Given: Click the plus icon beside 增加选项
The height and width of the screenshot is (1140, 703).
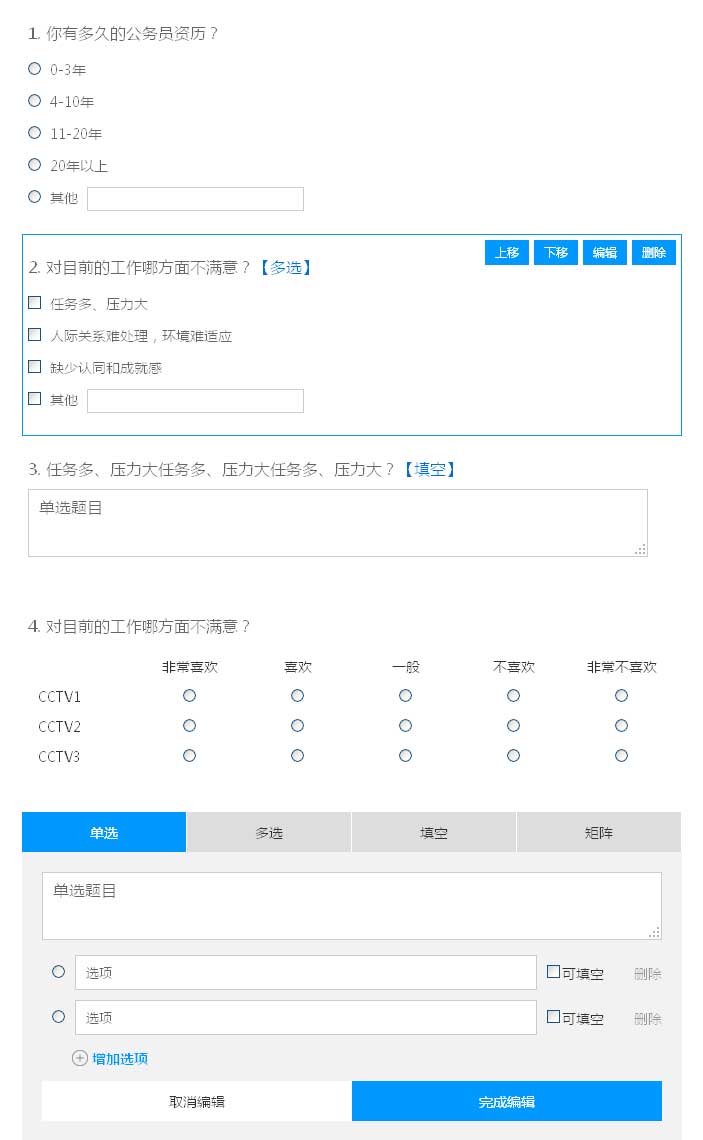Looking at the screenshot, I should pos(80,1058).
